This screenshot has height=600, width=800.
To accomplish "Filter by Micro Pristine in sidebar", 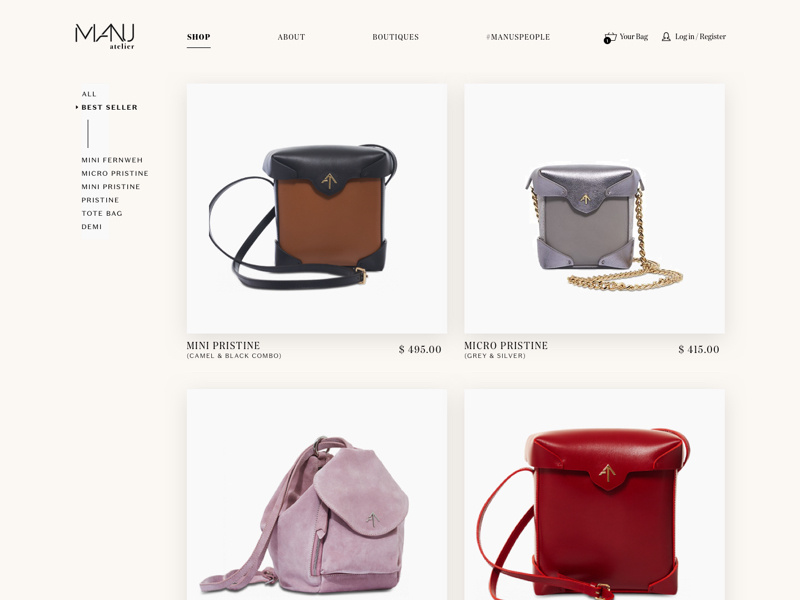I will [x=115, y=173].
